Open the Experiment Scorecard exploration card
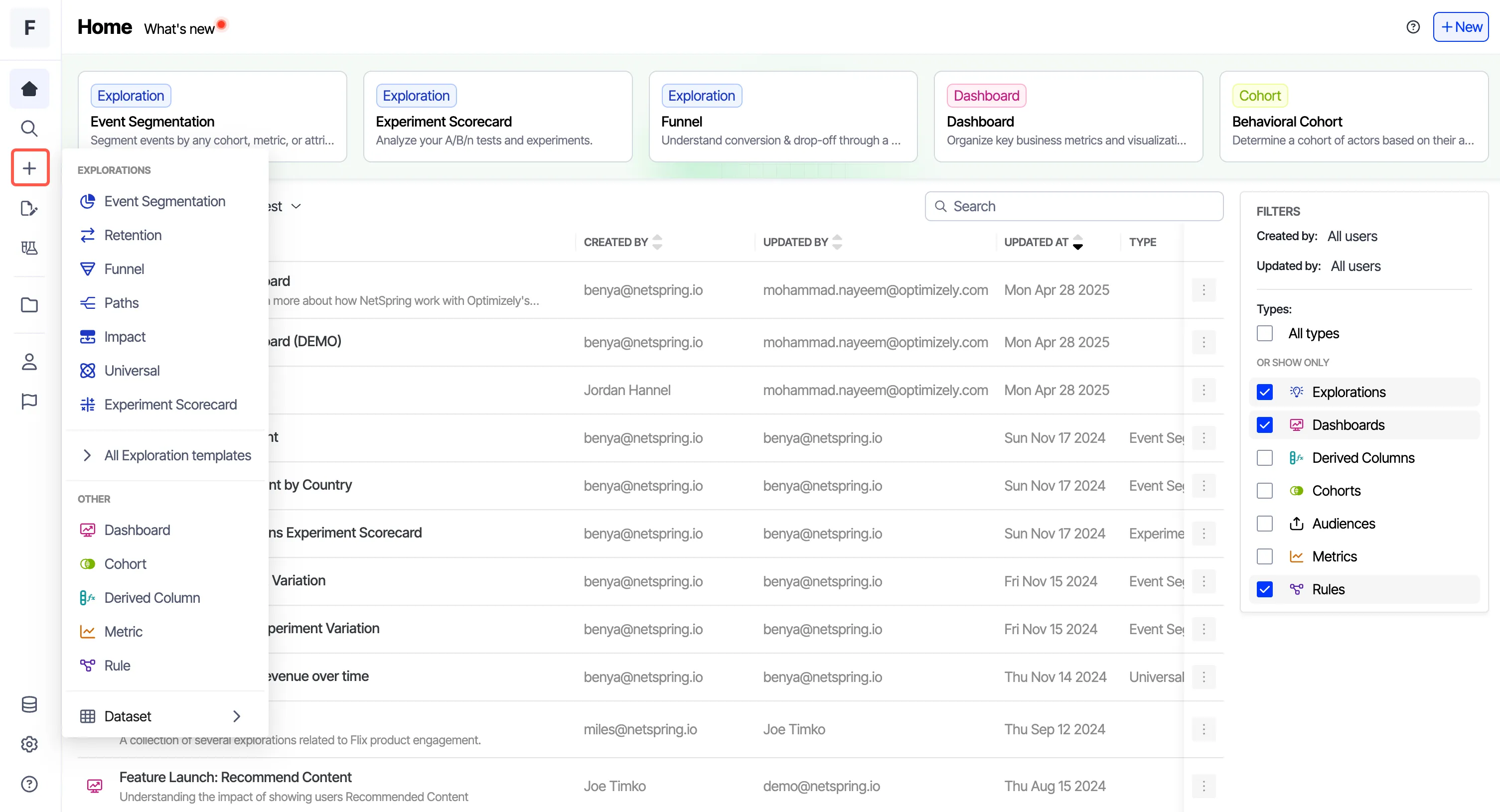 click(x=498, y=117)
